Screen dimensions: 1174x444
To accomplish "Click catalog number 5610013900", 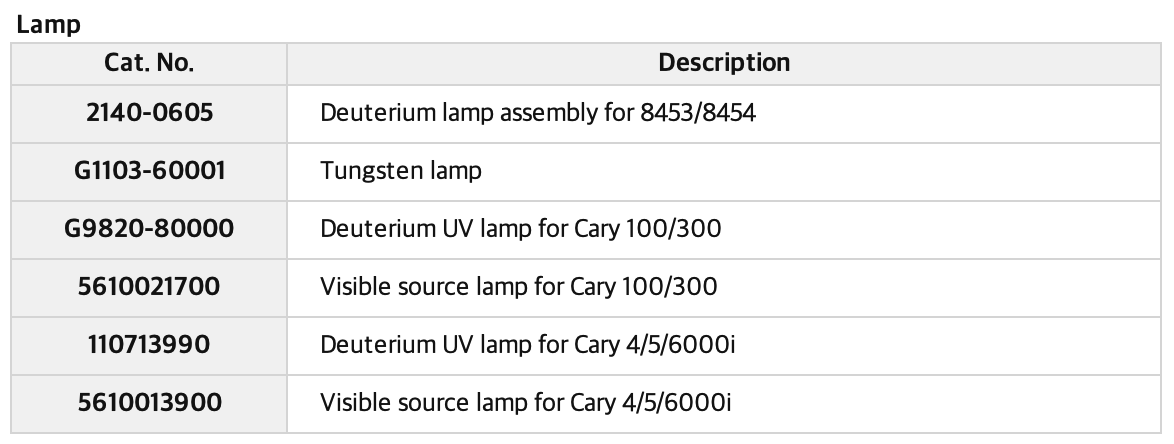I will [x=149, y=403].
